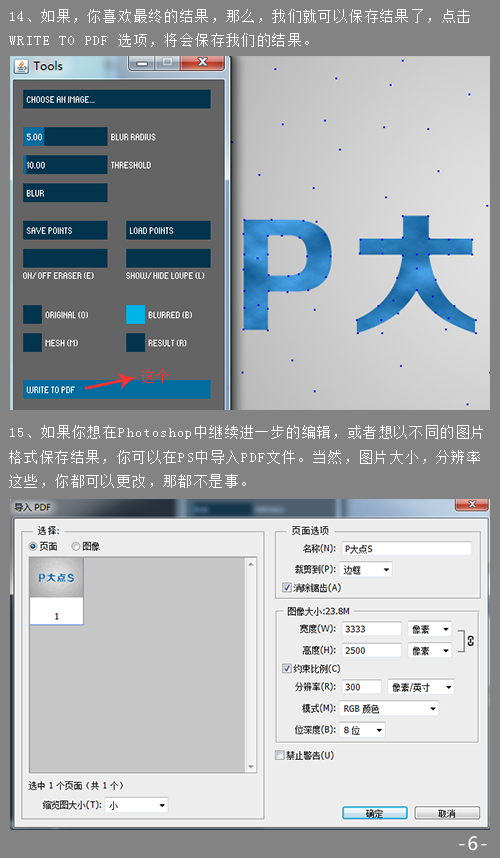Toggle the SHOW/HIDE LOUPE (L) button
The image size is (500, 858).
point(168,258)
